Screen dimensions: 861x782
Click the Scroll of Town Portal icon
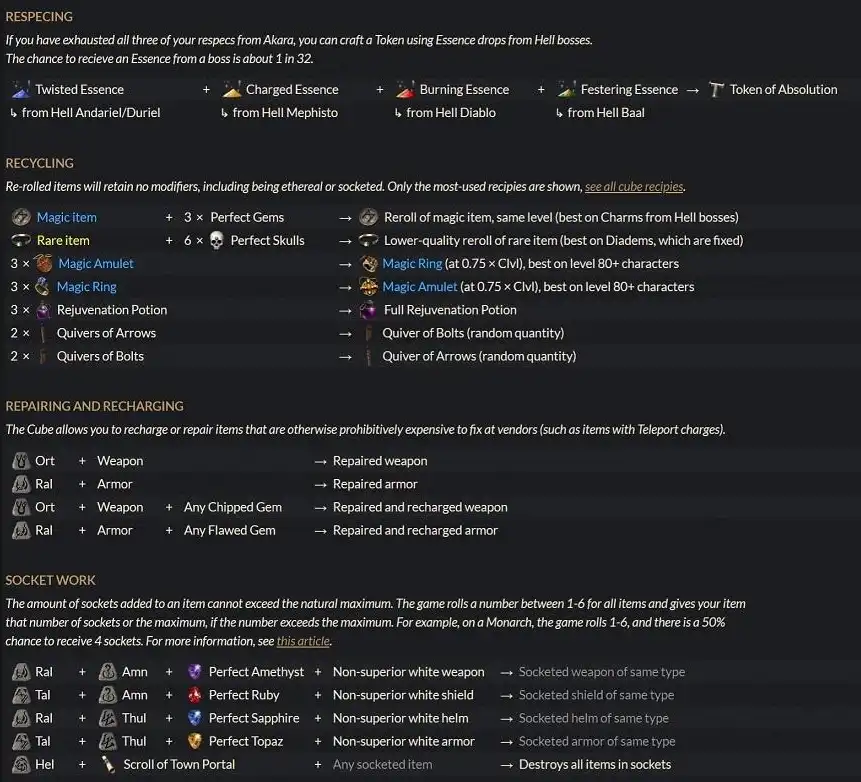108,764
